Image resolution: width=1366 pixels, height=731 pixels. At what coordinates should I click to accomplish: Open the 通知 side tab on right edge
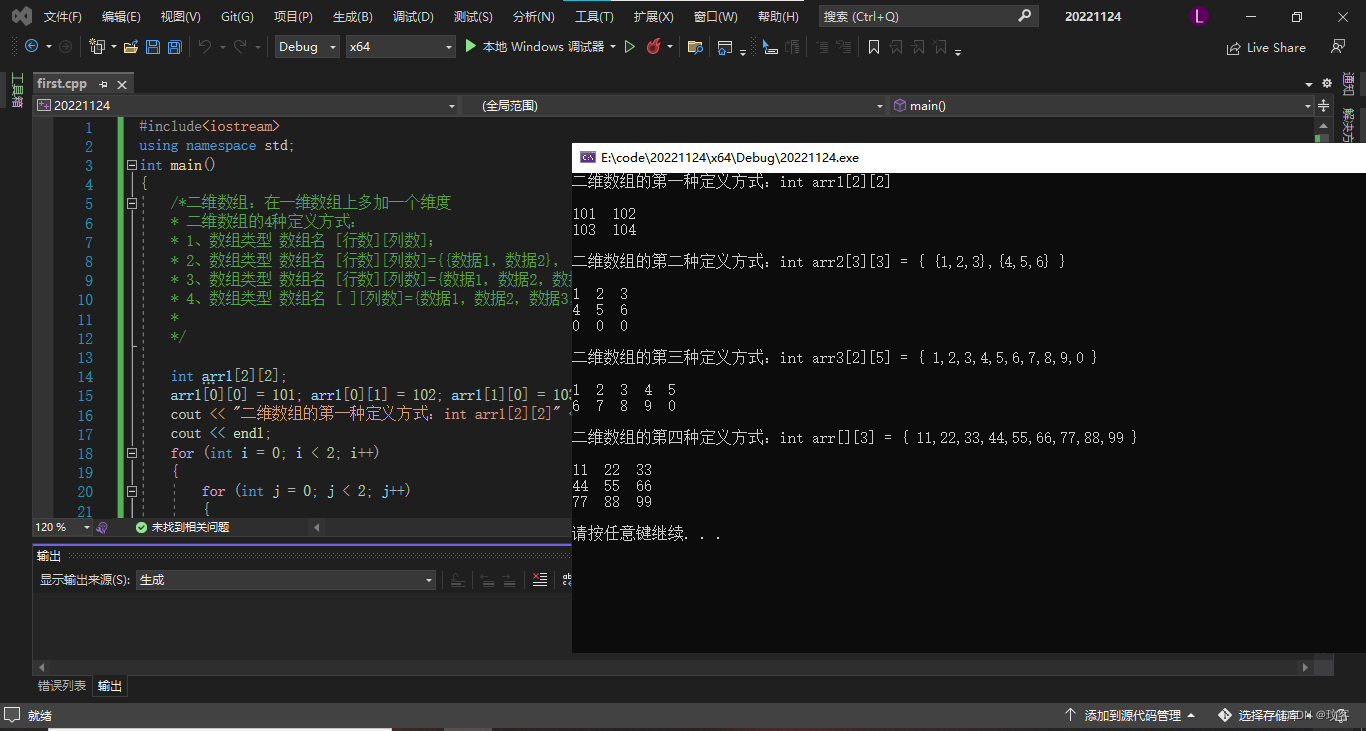coord(1349,83)
